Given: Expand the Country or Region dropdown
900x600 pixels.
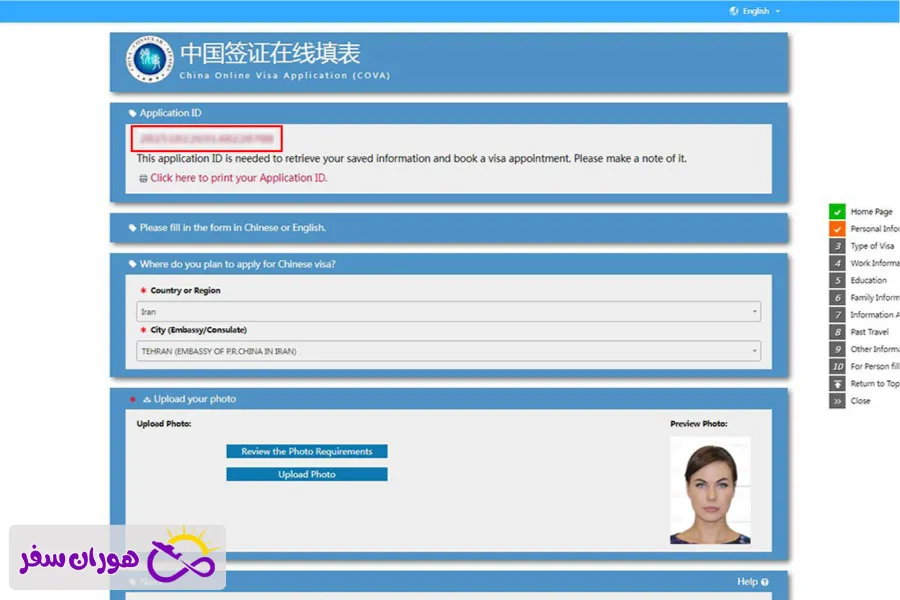Looking at the screenshot, I should click(x=448, y=312).
